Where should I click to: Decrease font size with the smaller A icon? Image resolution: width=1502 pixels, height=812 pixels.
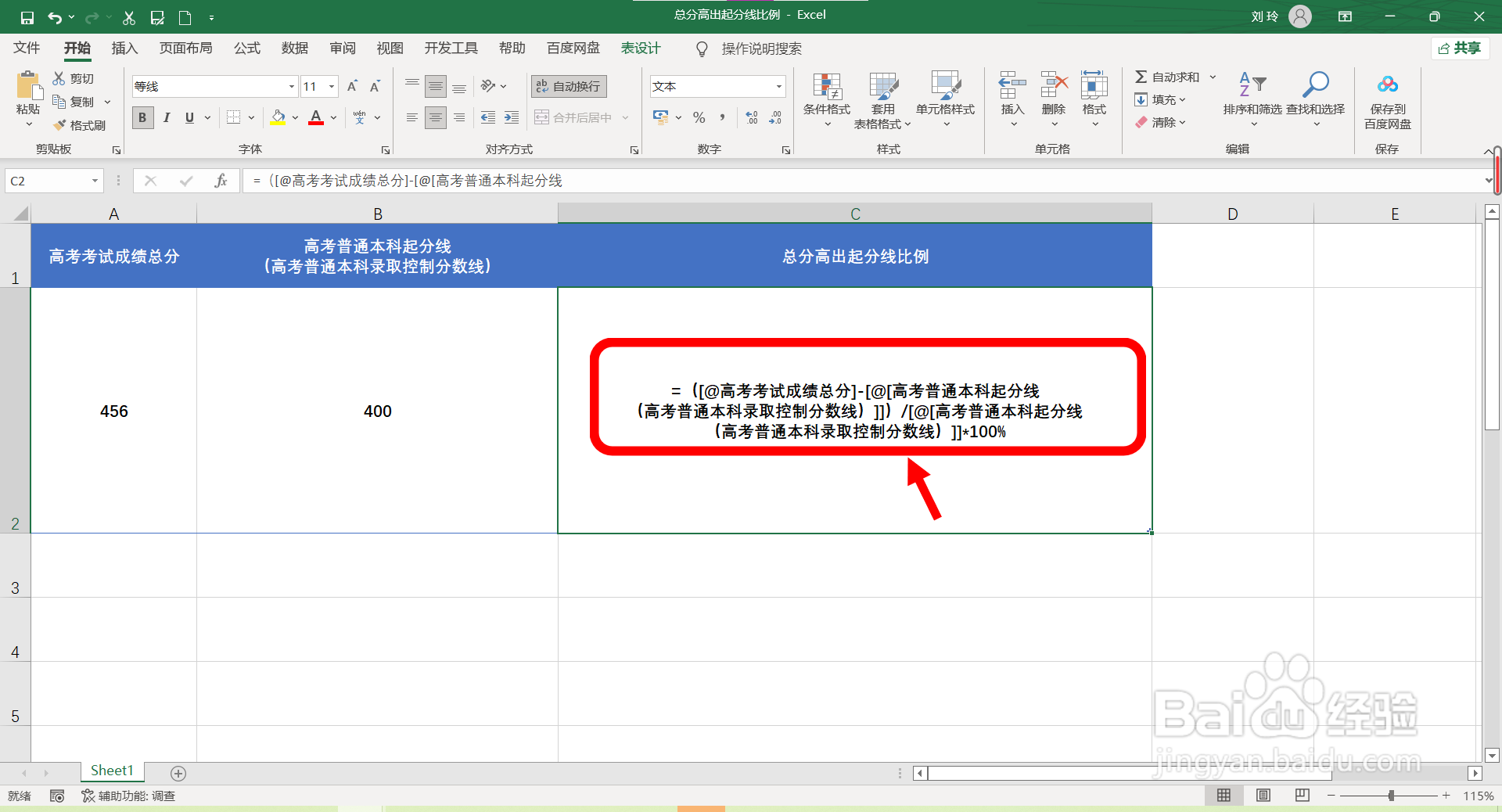(375, 86)
